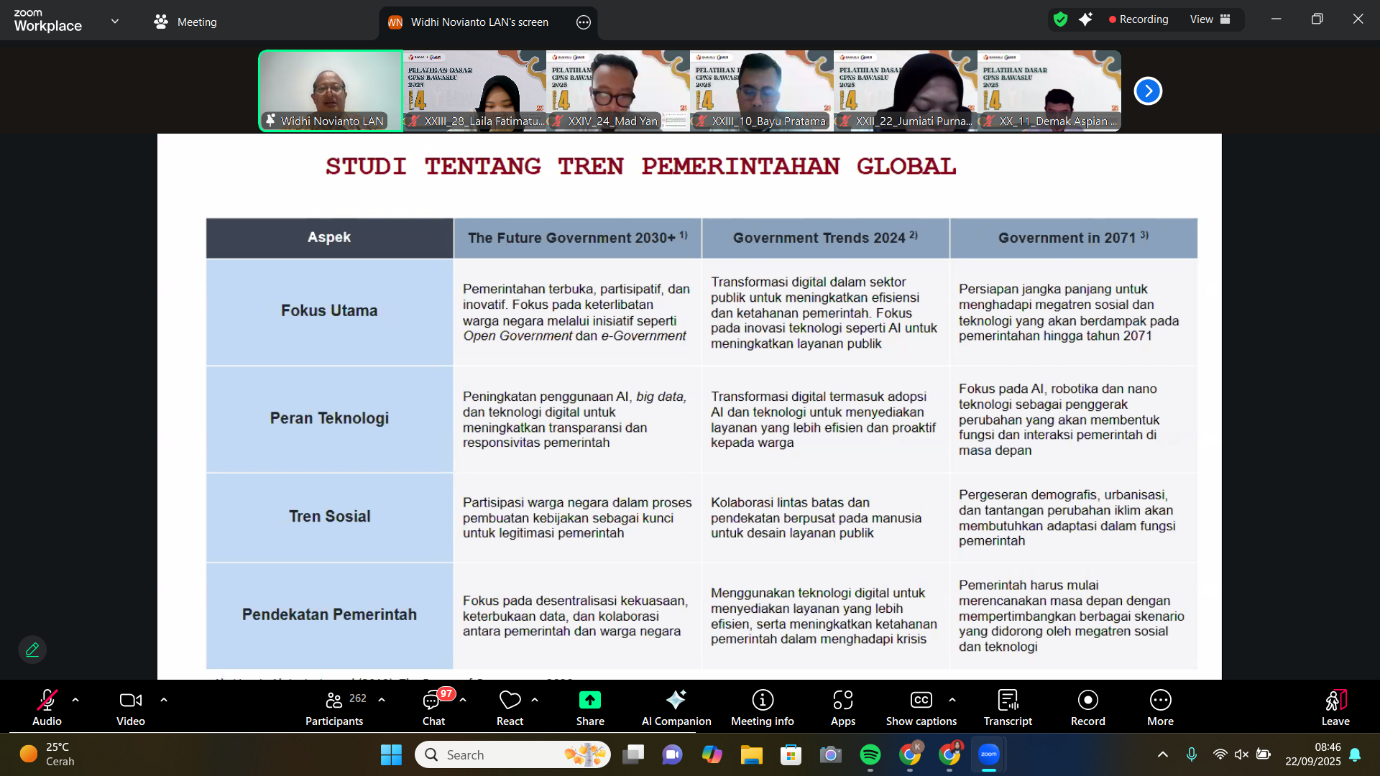Leave the meeting
The image size is (1380, 776).
1335,707
